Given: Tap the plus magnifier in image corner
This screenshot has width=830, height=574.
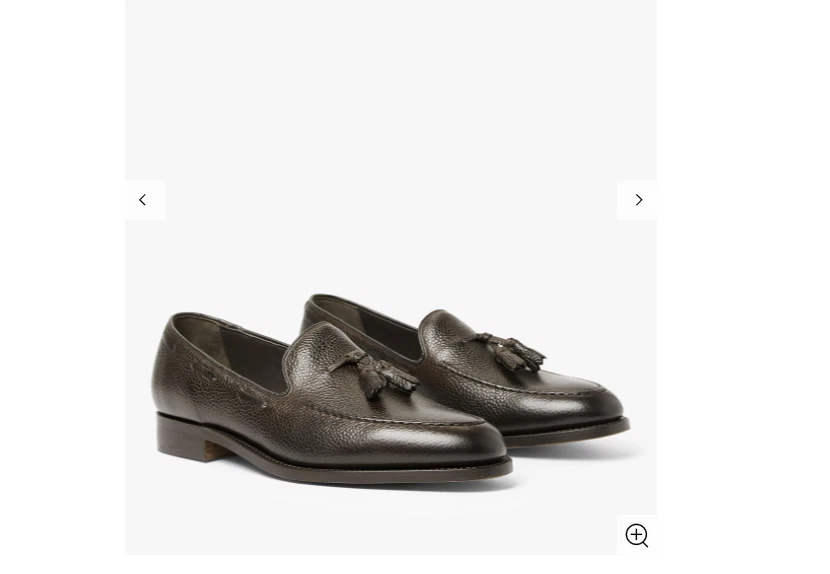Looking at the screenshot, I should pos(637,535).
